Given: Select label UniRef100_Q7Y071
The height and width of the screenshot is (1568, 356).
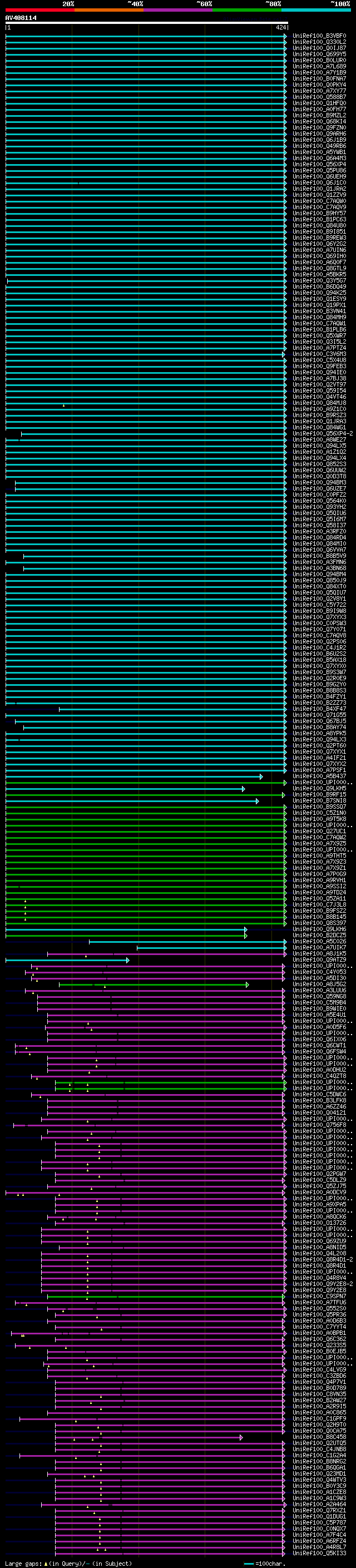Looking at the screenshot, I should coord(319,630).
